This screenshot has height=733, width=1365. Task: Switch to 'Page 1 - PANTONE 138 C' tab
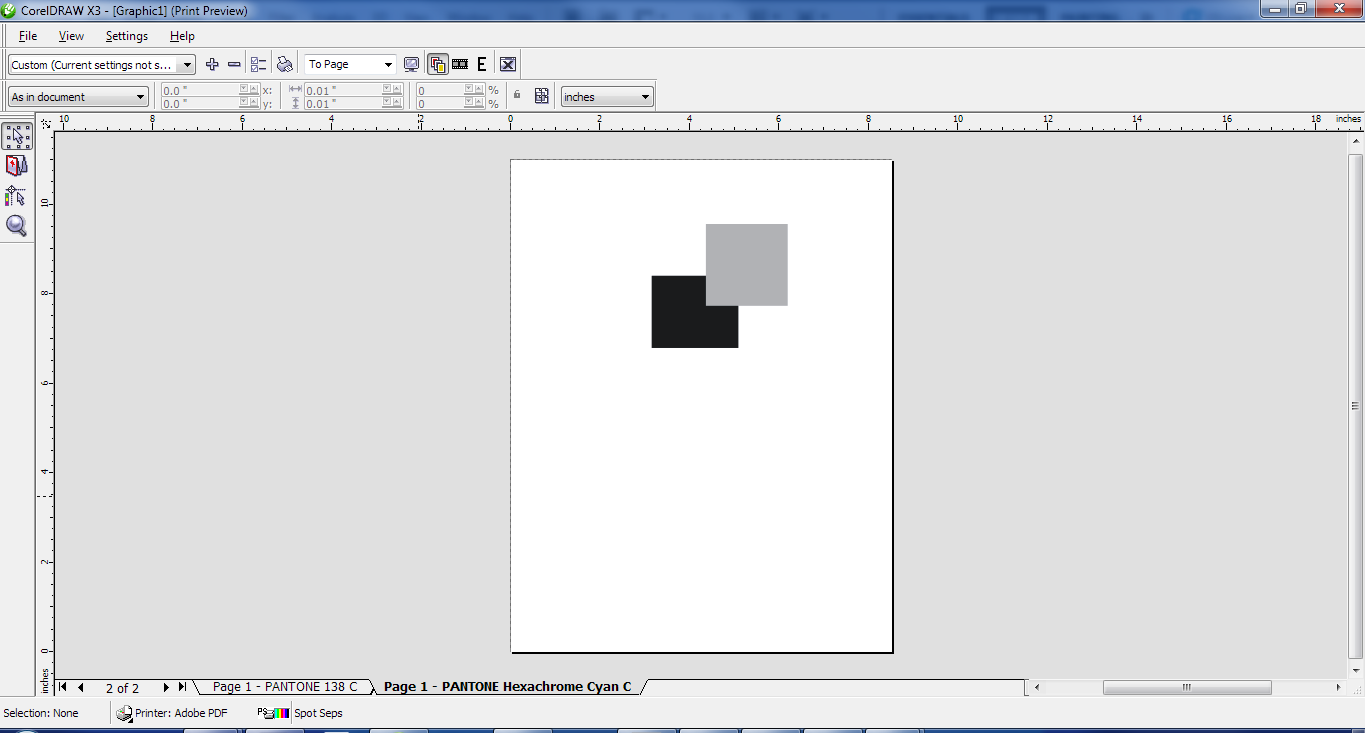pos(284,687)
